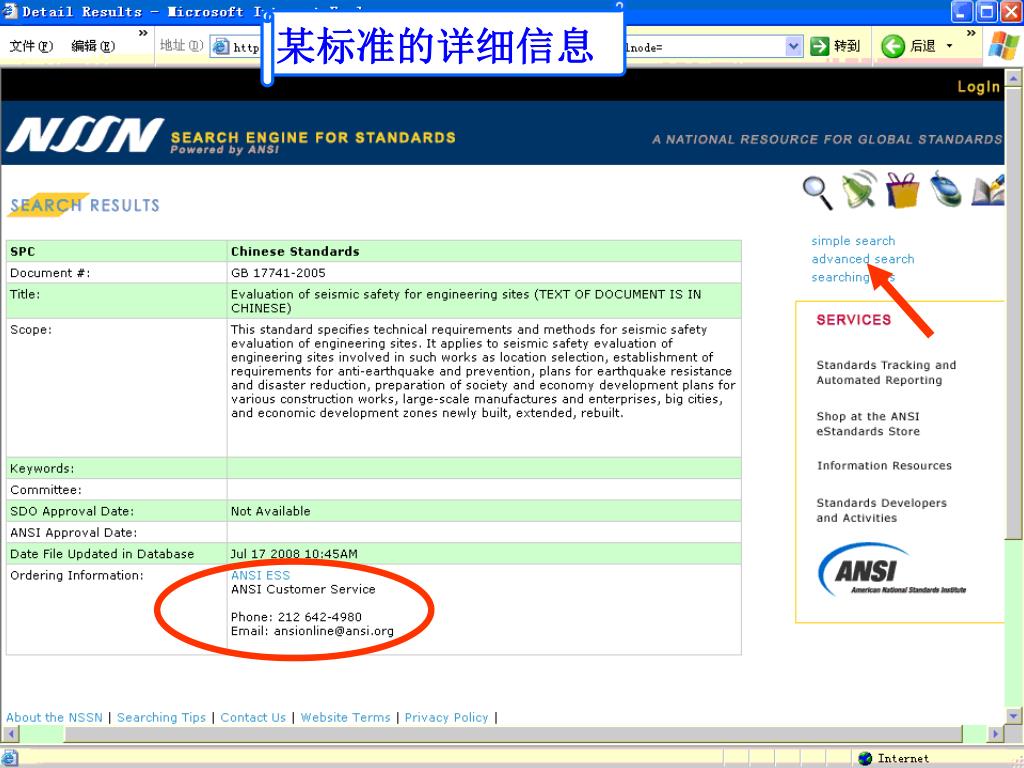This screenshot has height=768, width=1024.
Task: Open the 文件(F) menu
Action: pos(31,46)
